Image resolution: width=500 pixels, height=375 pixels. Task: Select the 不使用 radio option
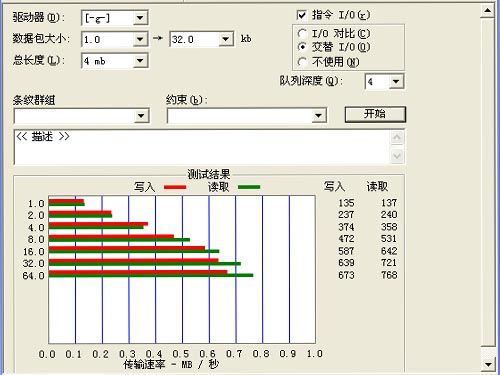click(302, 62)
